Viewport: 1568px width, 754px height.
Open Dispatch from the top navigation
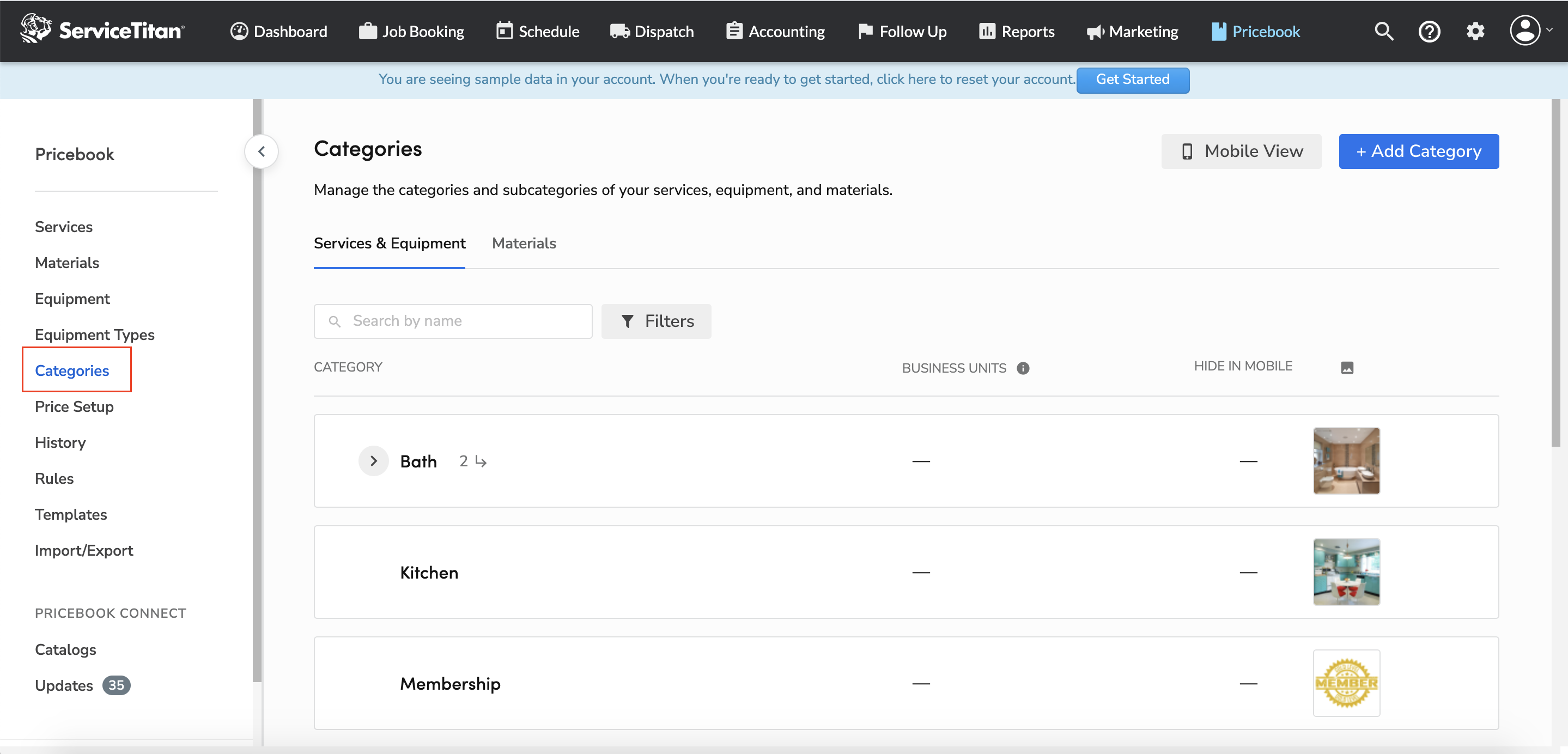[x=652, y=31]
